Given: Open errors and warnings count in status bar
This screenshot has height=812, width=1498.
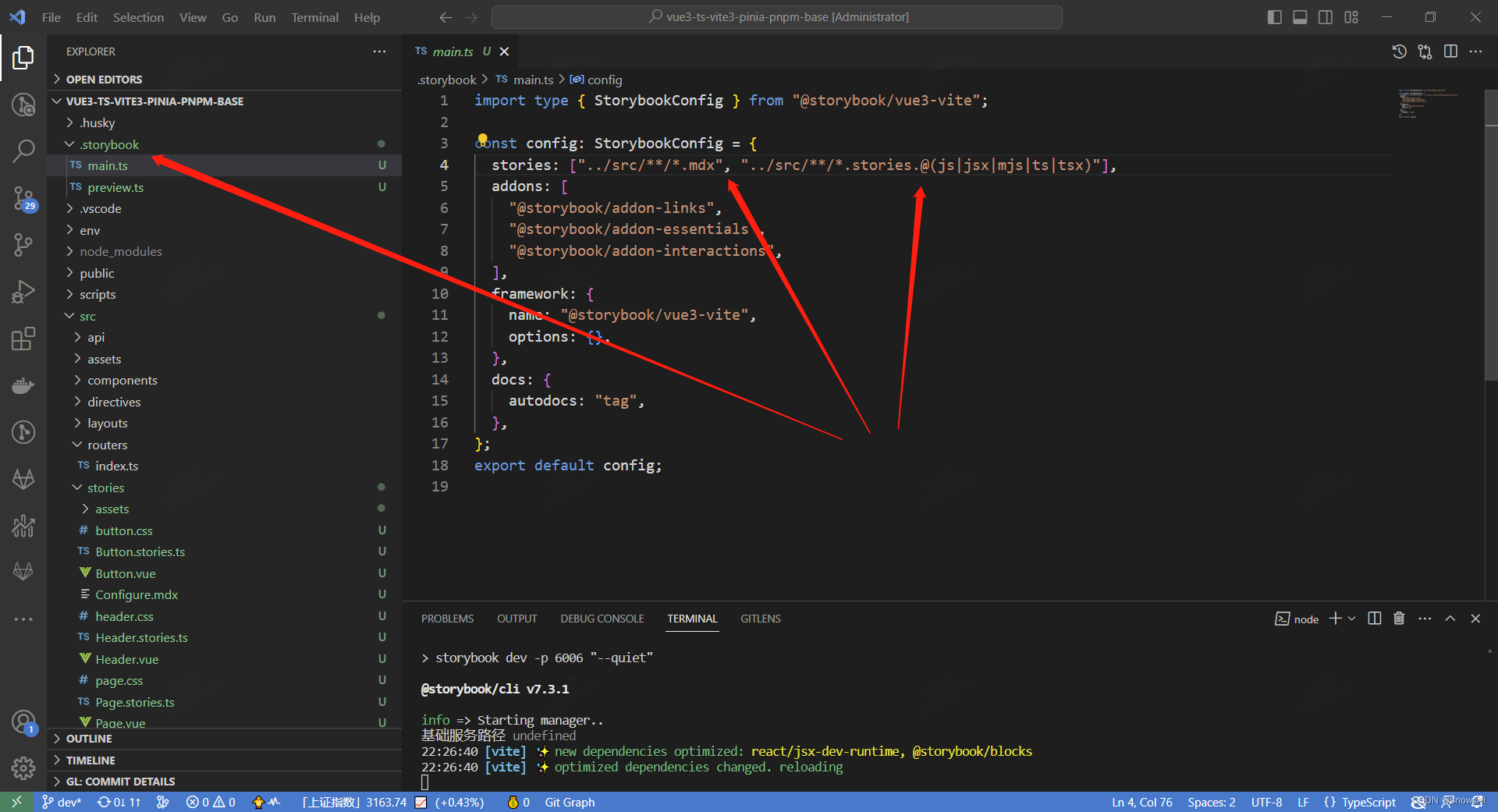Looking at the screenshot, I should point(211,802).
